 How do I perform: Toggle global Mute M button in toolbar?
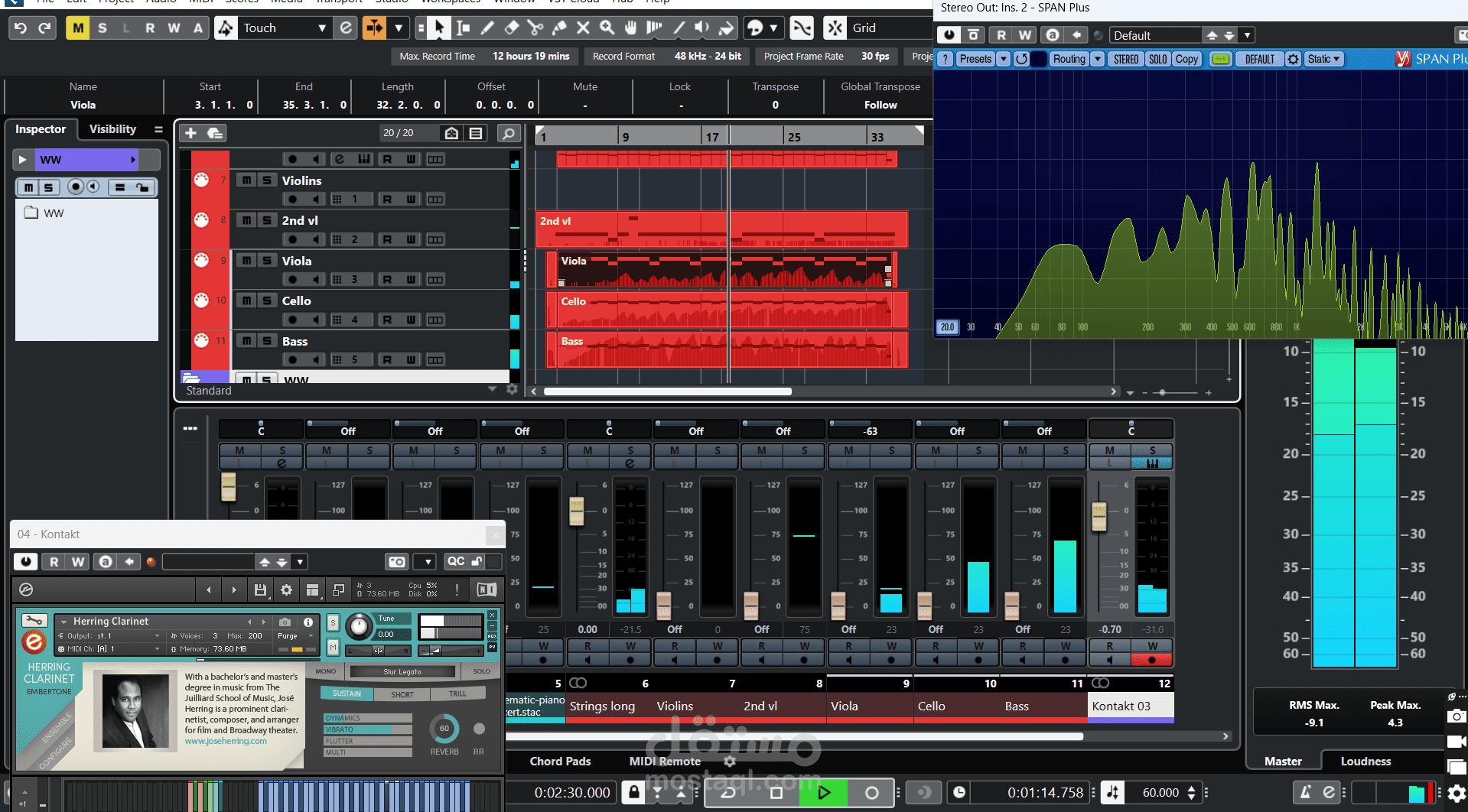[x=78, y=28]
